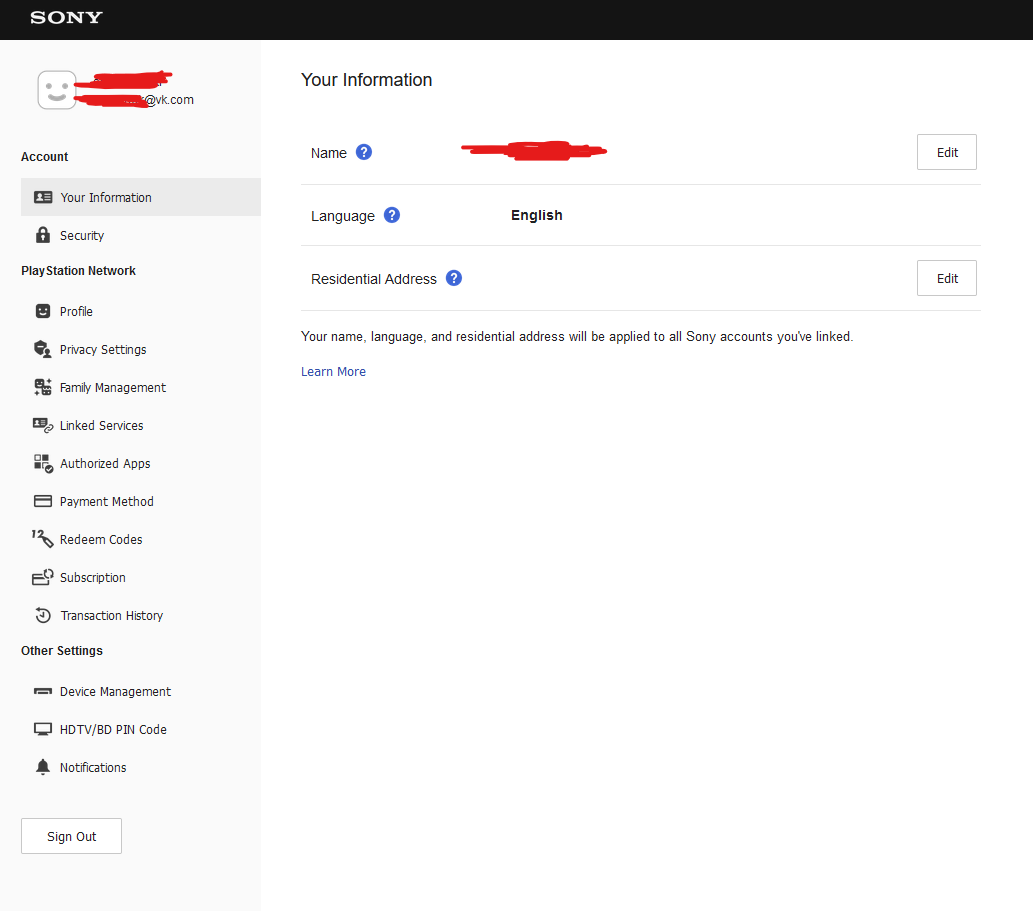
Task: Open Device Management
Action: click(x=141, y=691)
